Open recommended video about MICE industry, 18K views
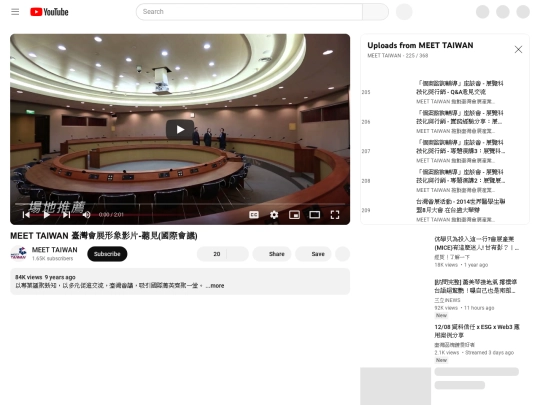The image size is (540, 405). 477,243
